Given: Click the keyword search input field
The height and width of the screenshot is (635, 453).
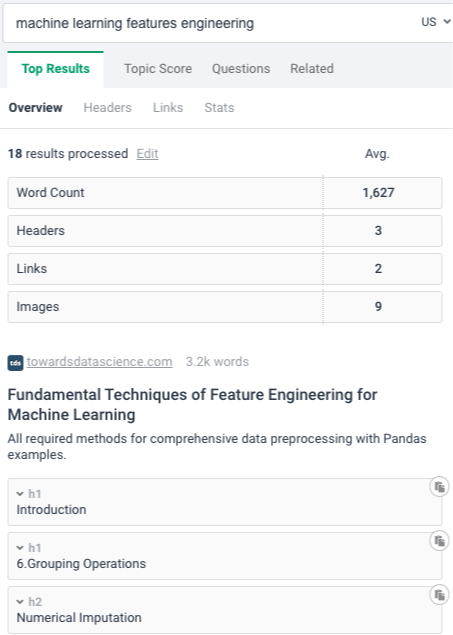Looking at the screenshot, I should tap(211, 23).
